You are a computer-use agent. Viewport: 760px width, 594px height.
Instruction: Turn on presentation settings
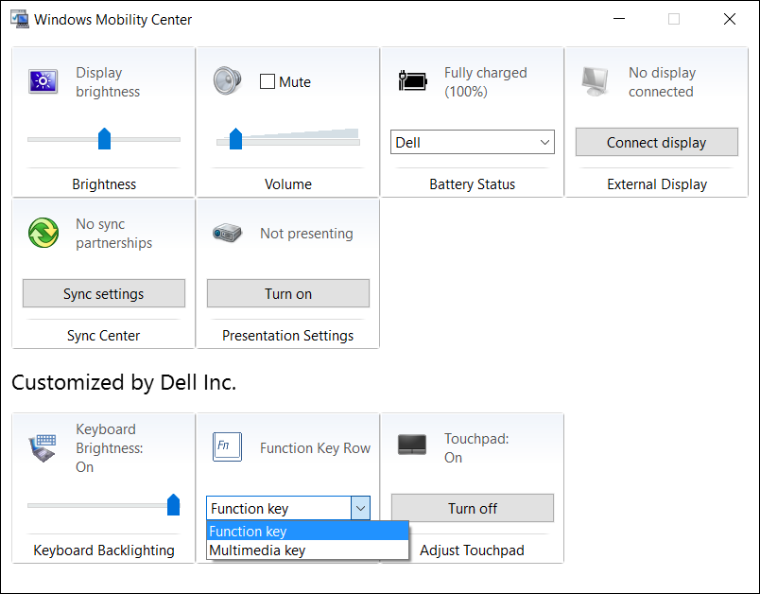point(288,294)
